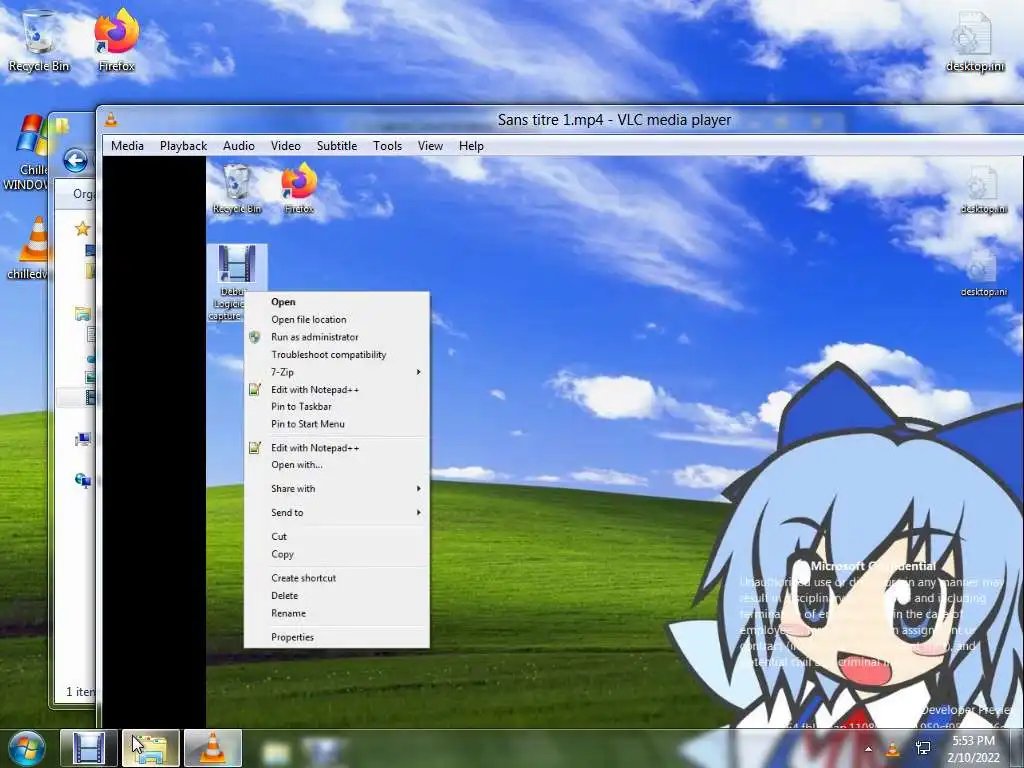This screenshot has width=1024, height=768.
Task: Select the Firefox shortcut on the desktop
Action: (x=116, y=40)
